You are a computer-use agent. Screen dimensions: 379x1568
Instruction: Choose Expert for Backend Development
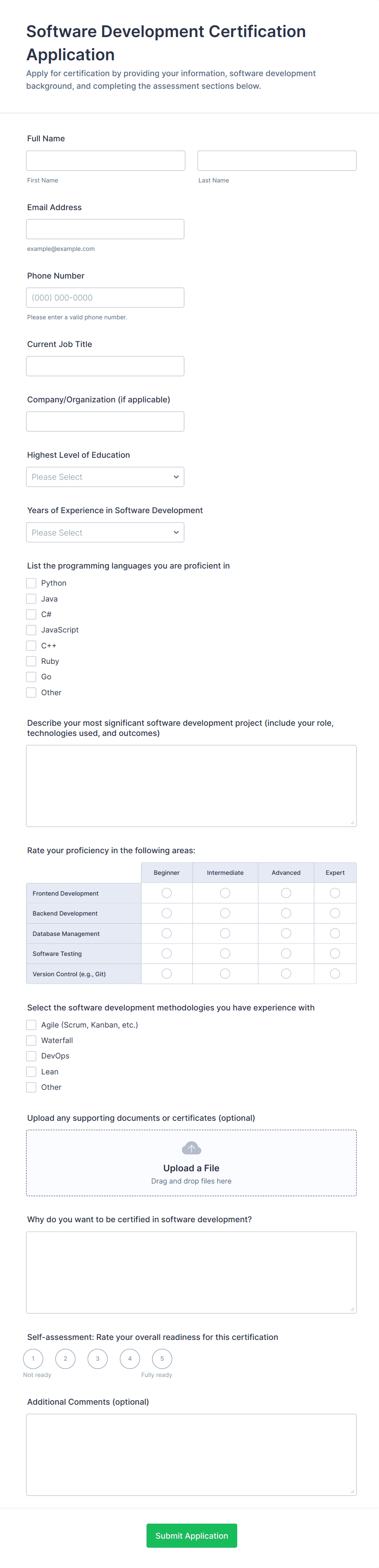point(335,913)
